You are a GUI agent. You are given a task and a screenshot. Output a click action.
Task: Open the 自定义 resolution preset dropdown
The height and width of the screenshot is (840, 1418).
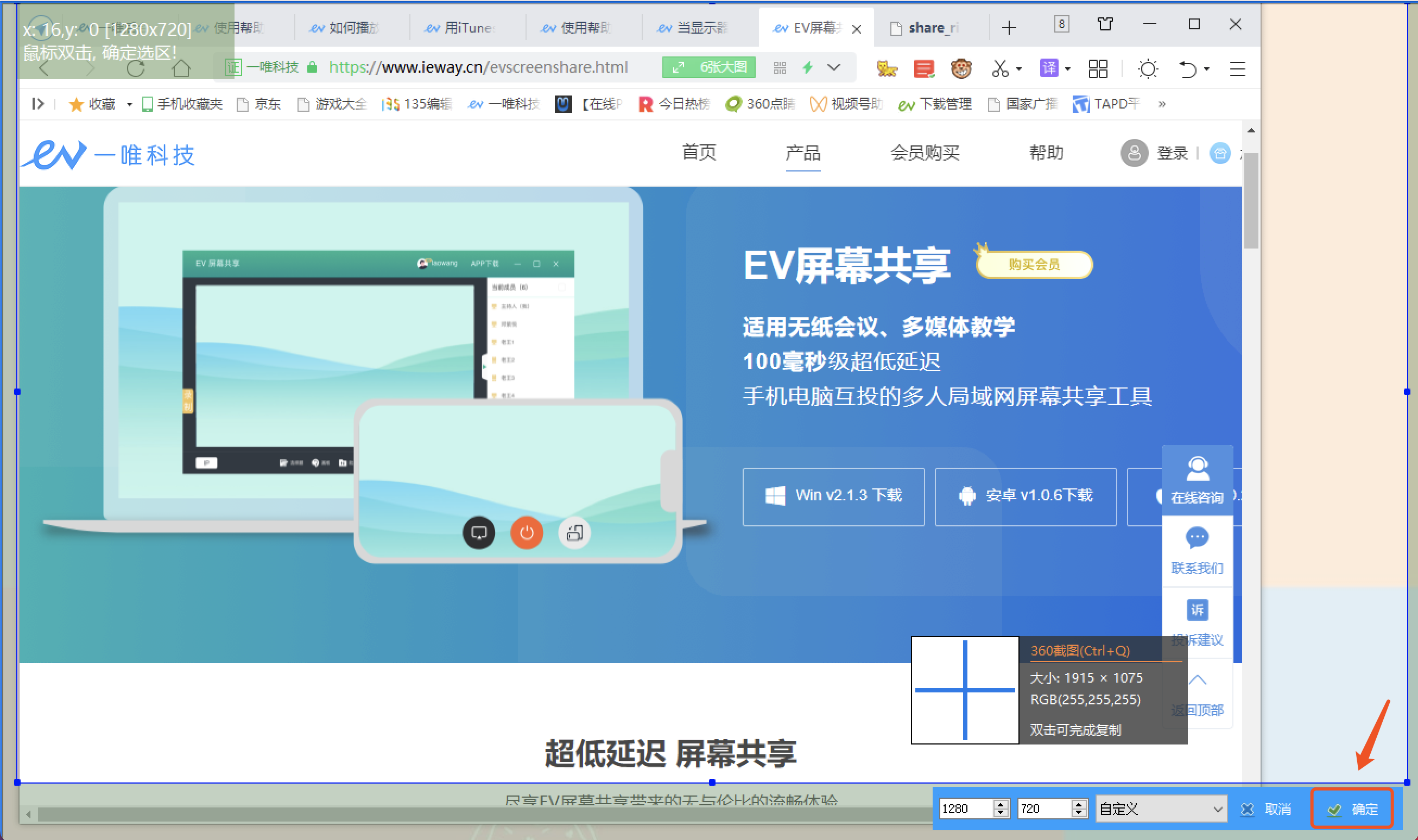pyautogui.click(x=1161, y=809)
